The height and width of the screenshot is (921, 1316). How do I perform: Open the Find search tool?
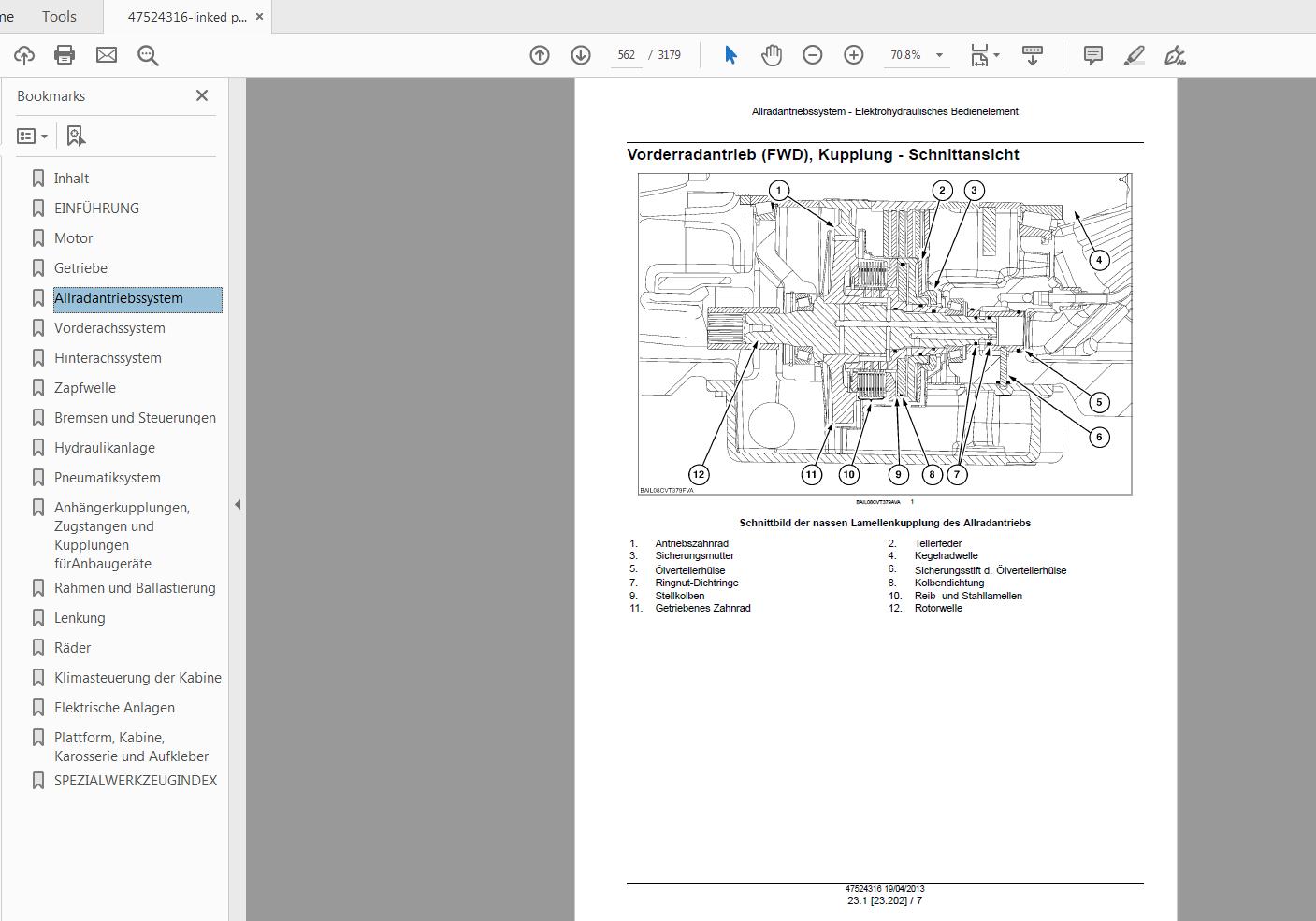(x=148, y=55)
